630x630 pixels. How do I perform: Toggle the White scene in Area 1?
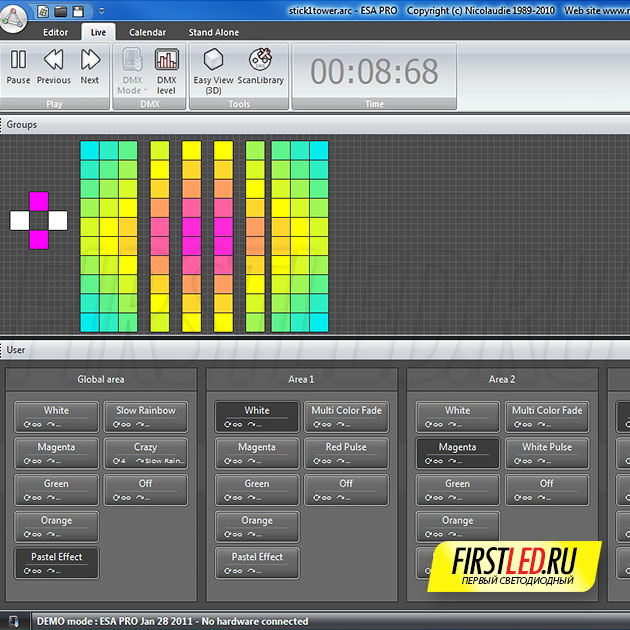tap(257, 416)
